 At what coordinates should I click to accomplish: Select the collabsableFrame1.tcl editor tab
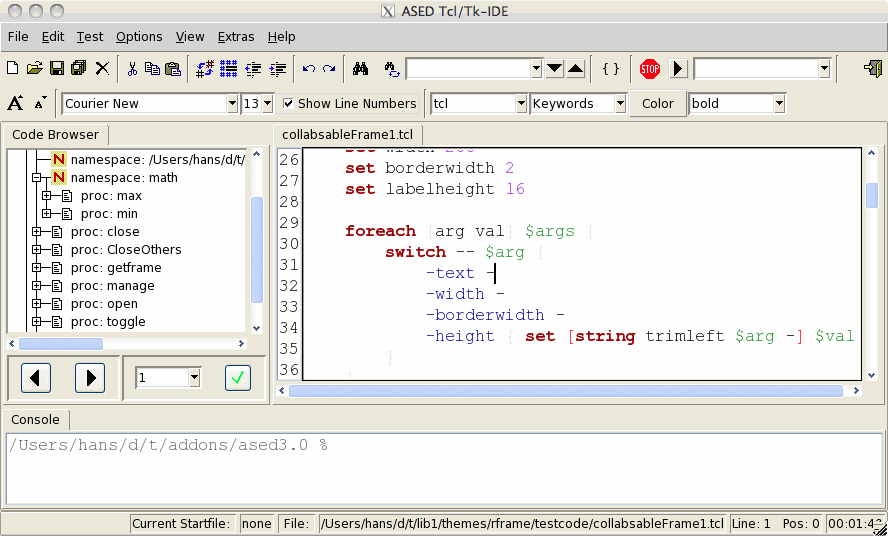click(x=347, y=135)
